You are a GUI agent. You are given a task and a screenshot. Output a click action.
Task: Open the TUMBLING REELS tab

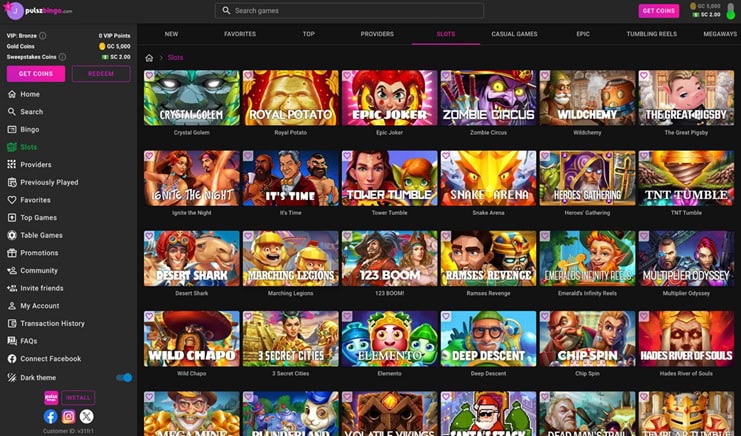tap(652, 34)
